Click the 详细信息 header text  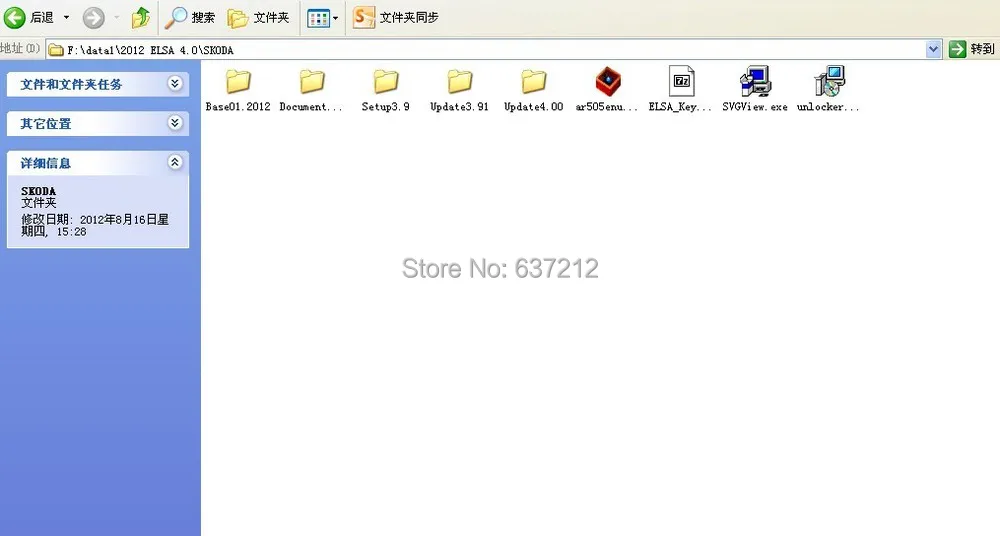point(45,163)
